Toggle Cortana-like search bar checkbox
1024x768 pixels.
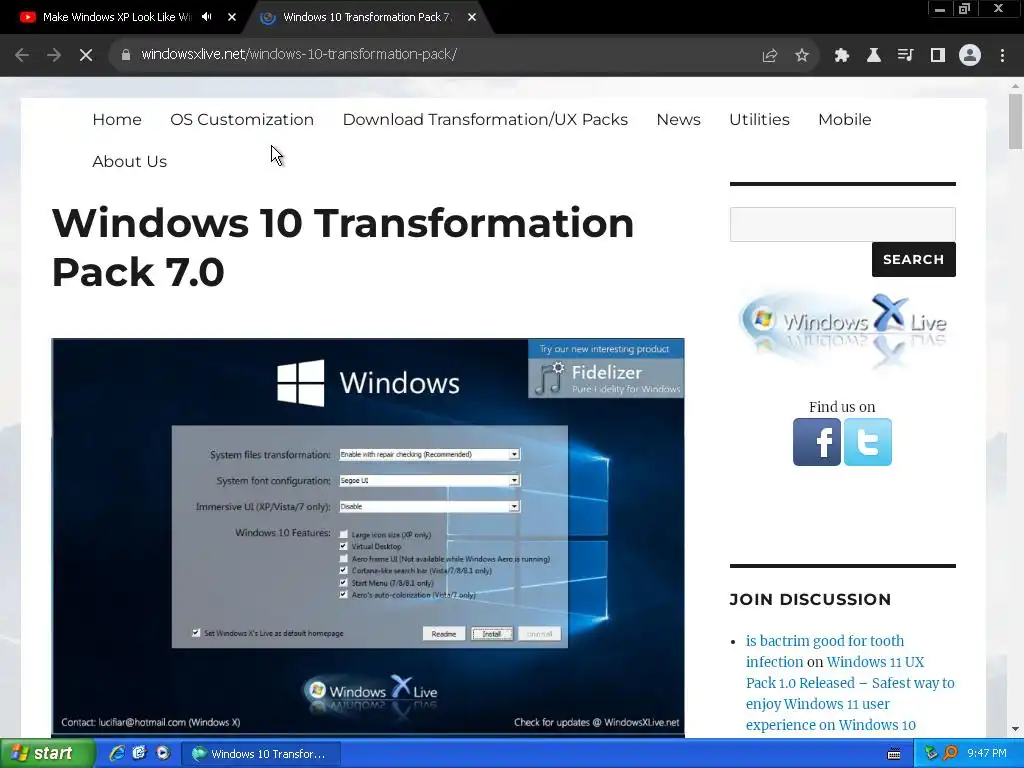click(344, 571)
